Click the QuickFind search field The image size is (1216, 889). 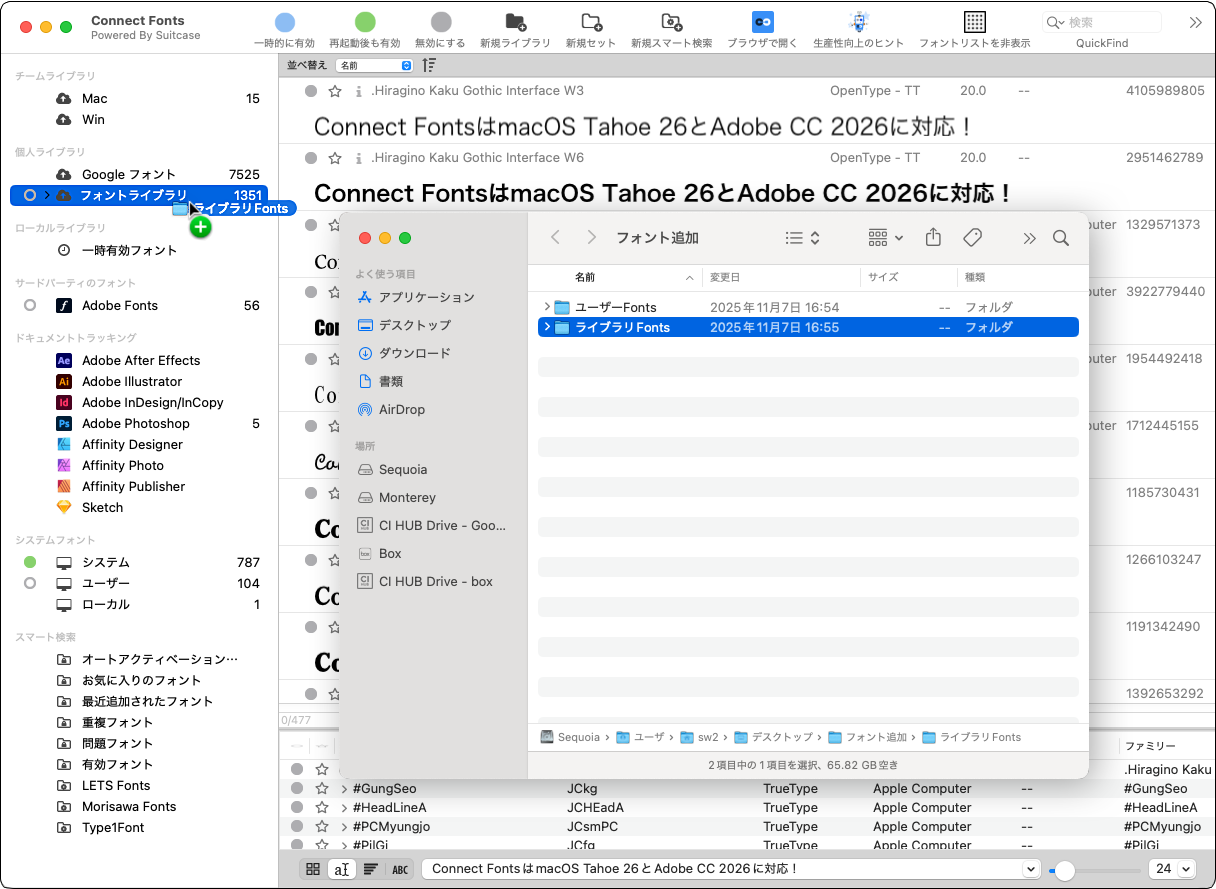[x=1102, y=22]
